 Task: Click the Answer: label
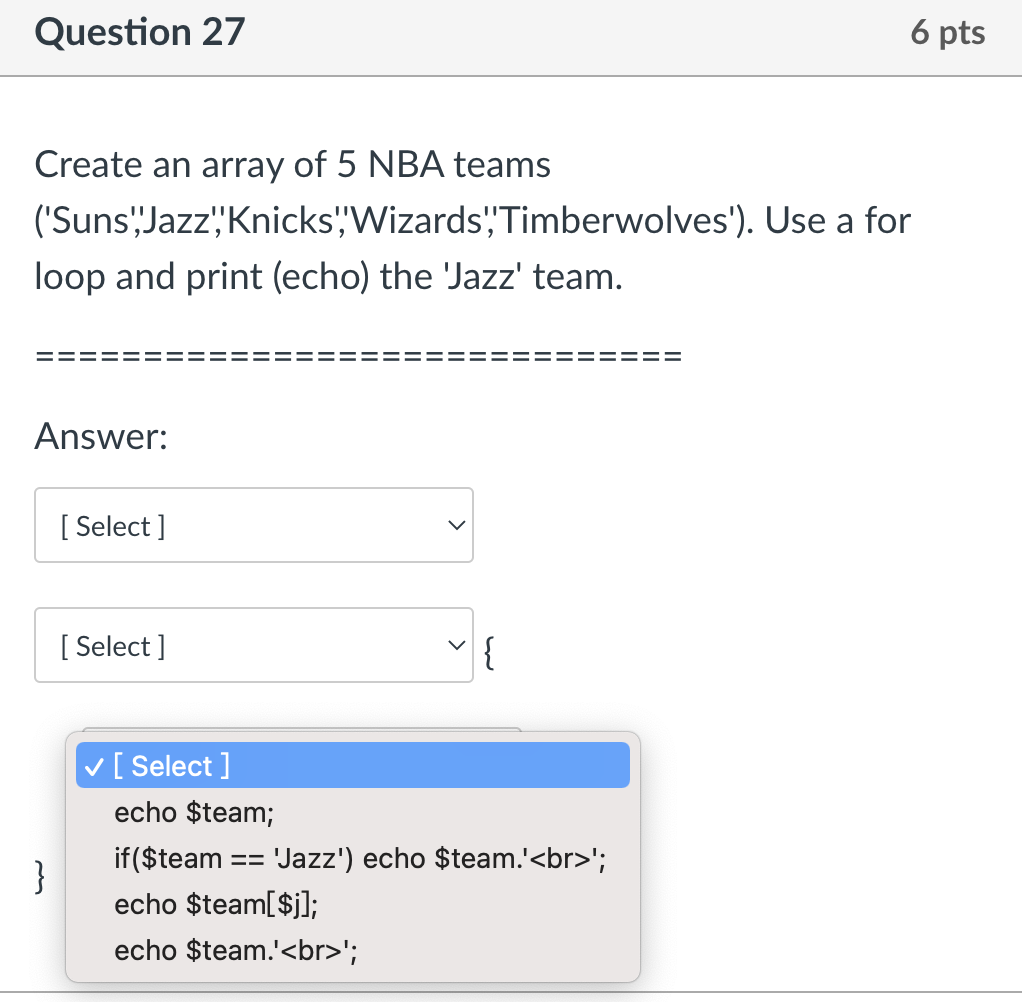[x=100, y=436]
